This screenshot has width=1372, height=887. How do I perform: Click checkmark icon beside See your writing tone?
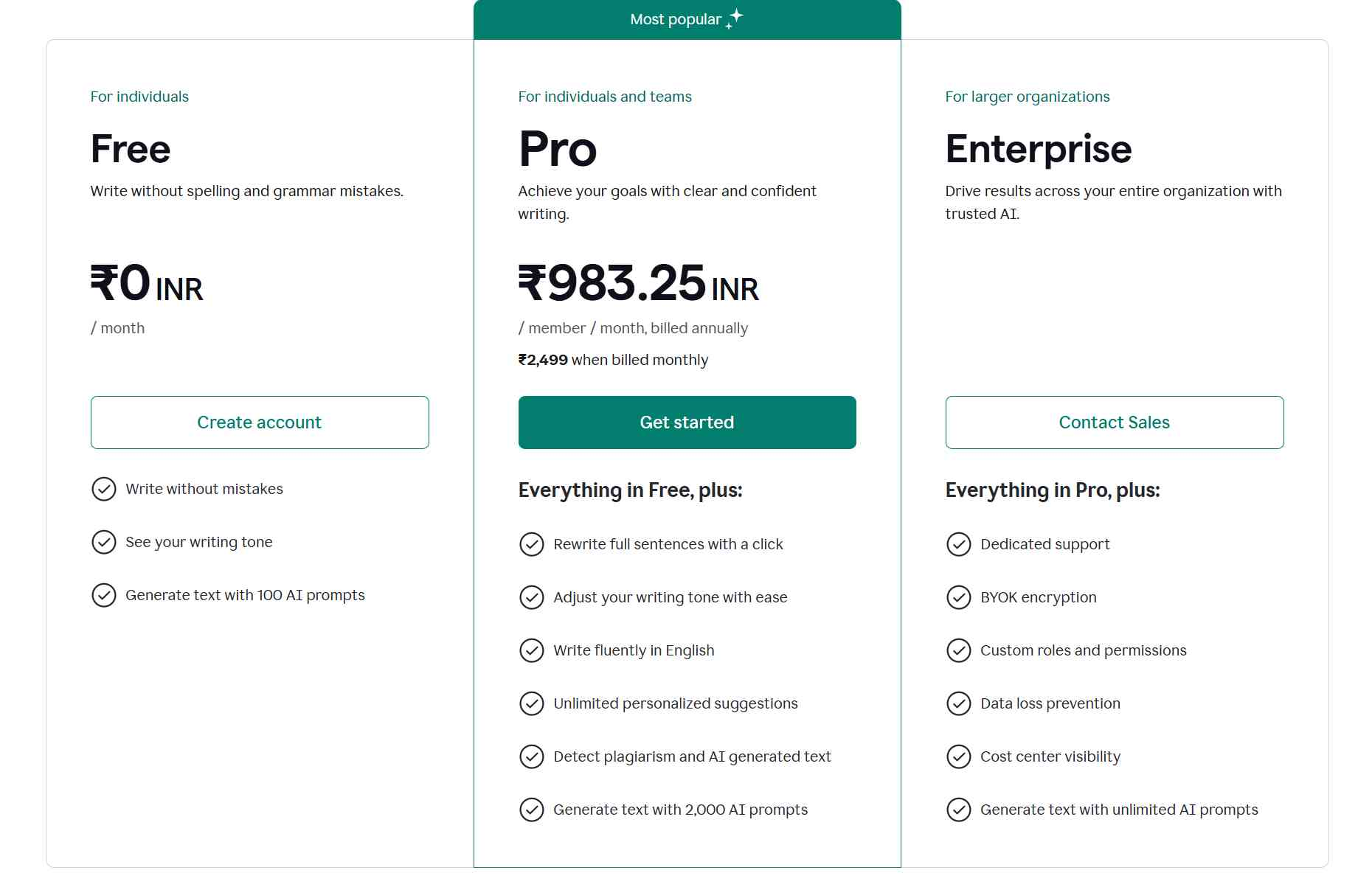tap(104, 542)
